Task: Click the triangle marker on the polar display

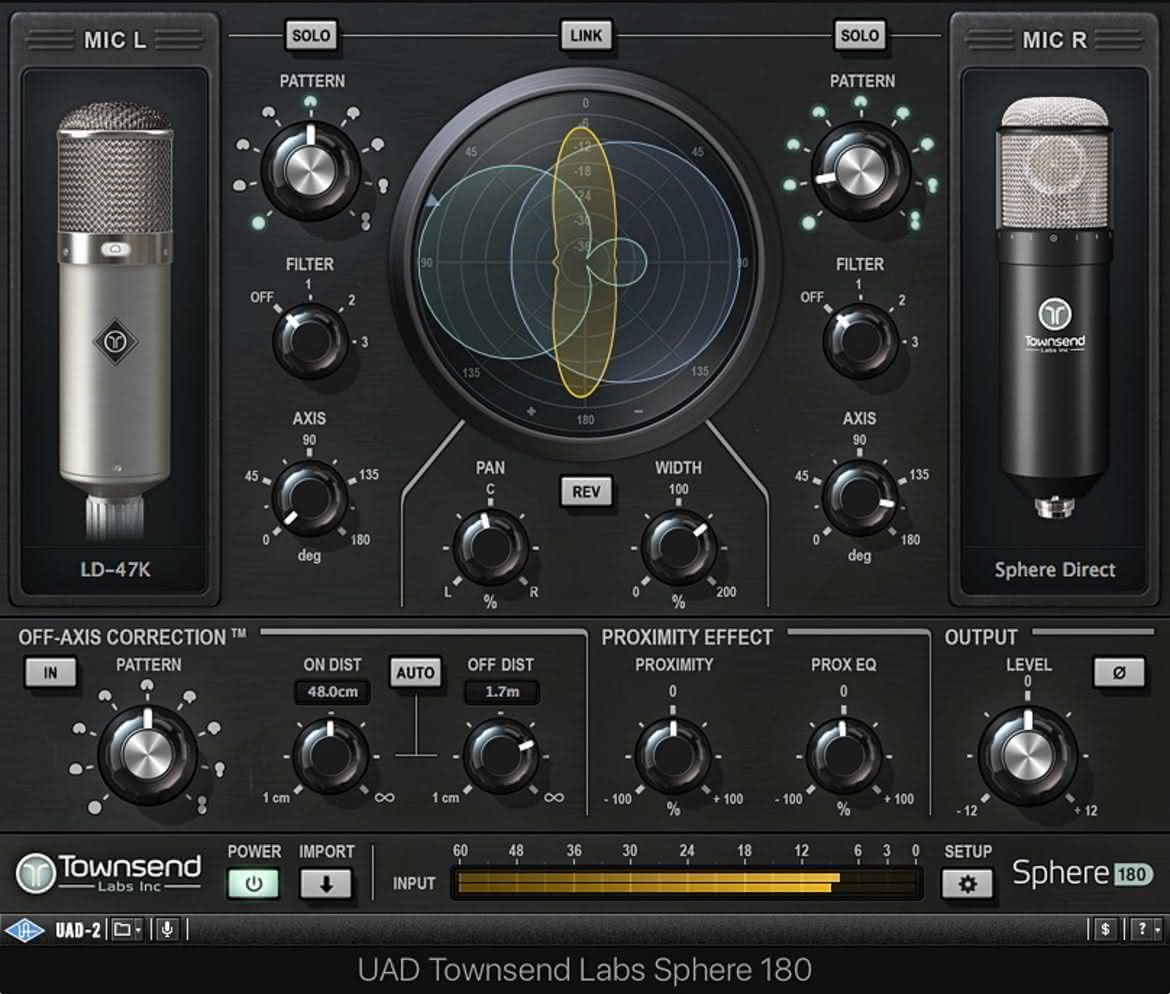Action: tap(432, 199)
